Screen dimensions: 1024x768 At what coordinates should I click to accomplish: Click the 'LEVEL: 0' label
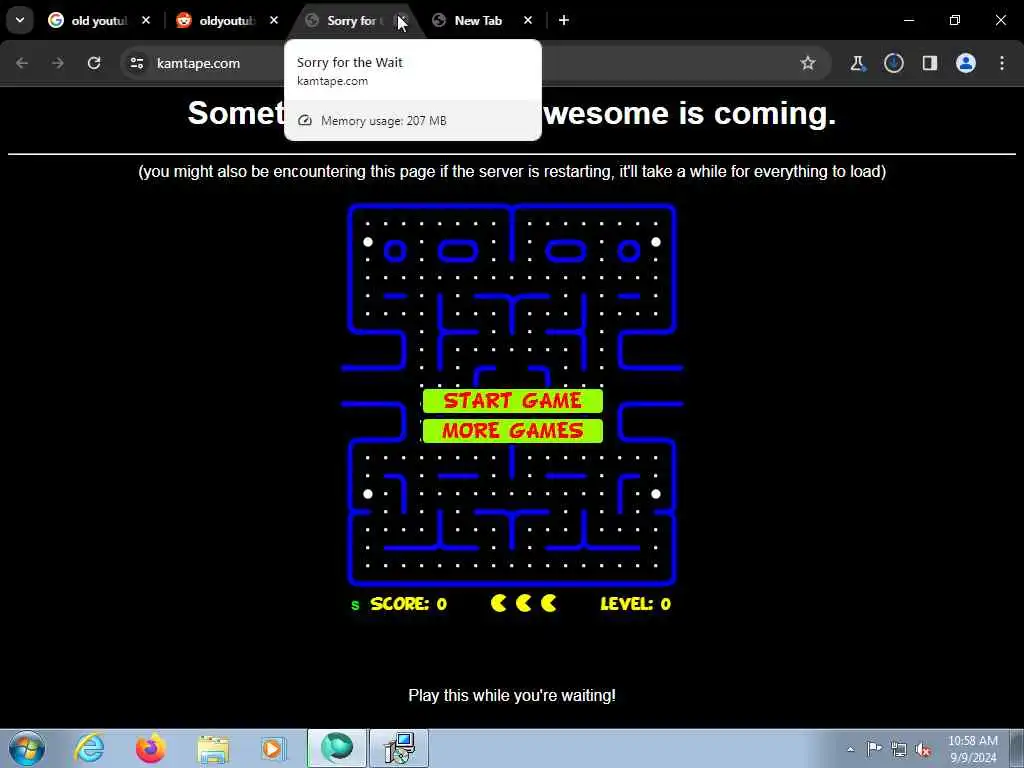tap(635, 603)
